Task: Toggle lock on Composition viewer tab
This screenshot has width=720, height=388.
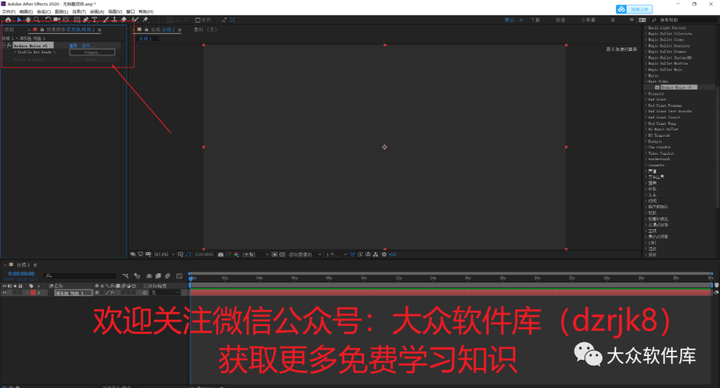Action: point(146,29)
